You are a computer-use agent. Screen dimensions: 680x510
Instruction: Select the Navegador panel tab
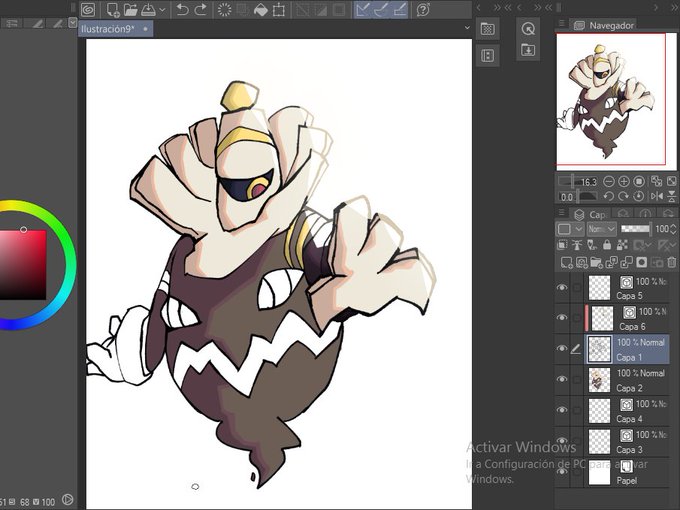tap(604, 26)
